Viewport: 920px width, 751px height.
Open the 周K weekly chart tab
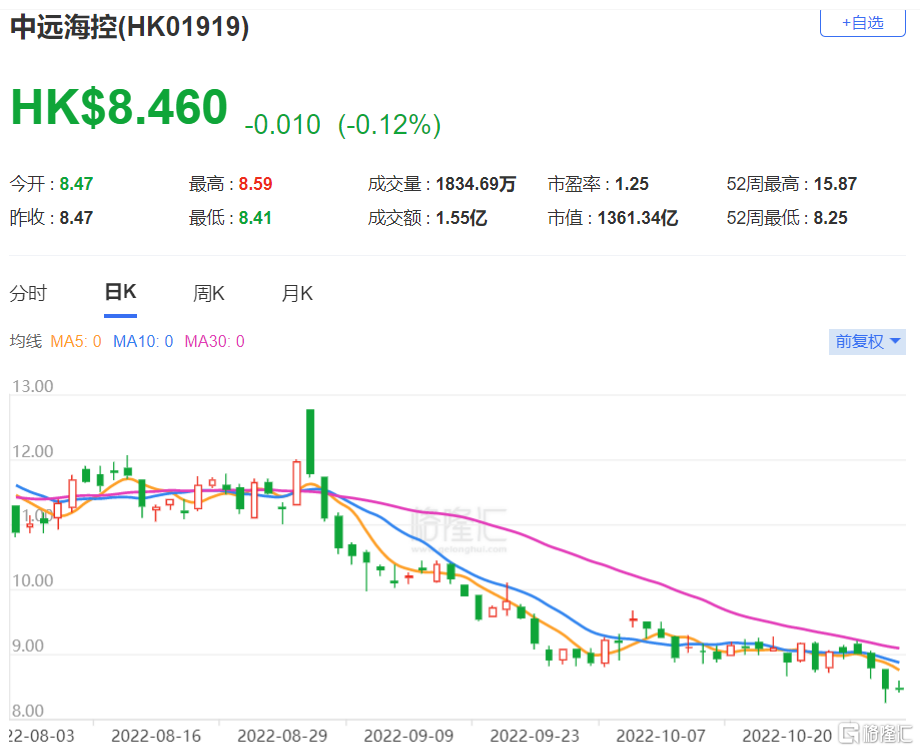209,293
